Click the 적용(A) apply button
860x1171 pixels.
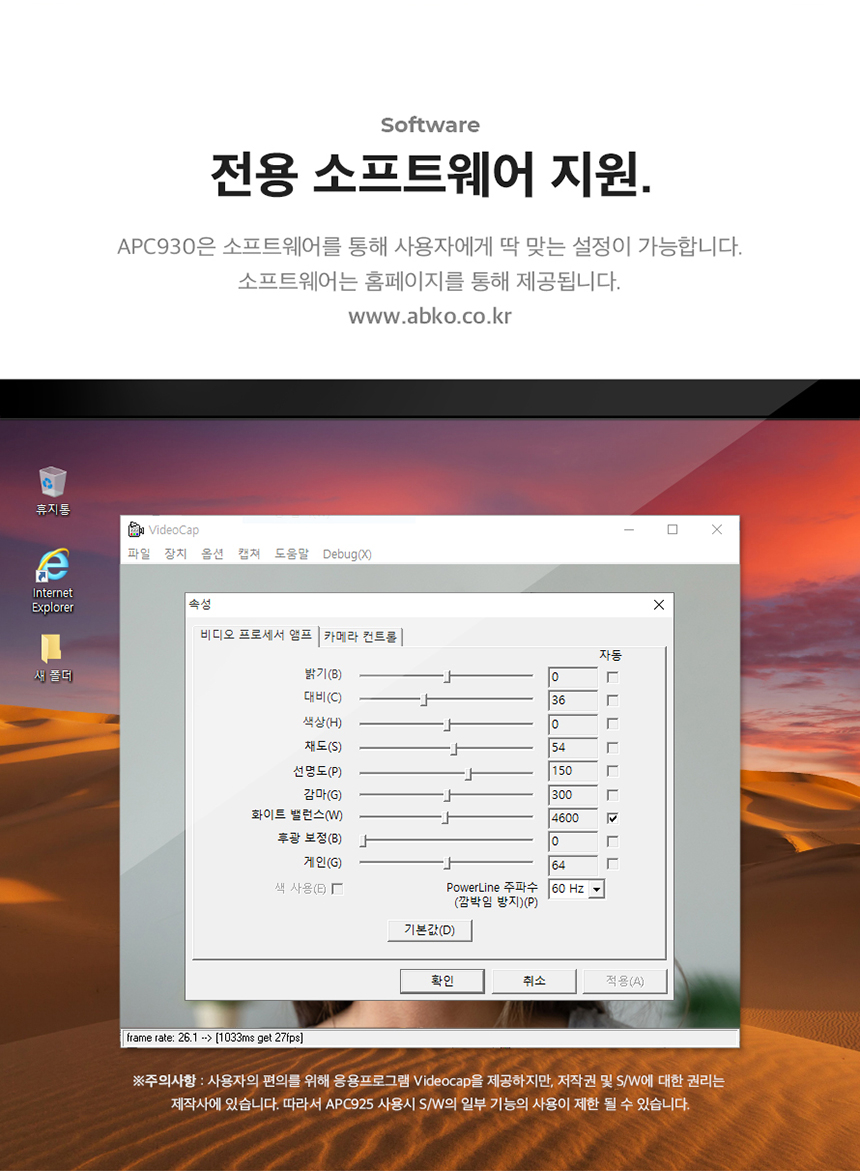[625, 981]
